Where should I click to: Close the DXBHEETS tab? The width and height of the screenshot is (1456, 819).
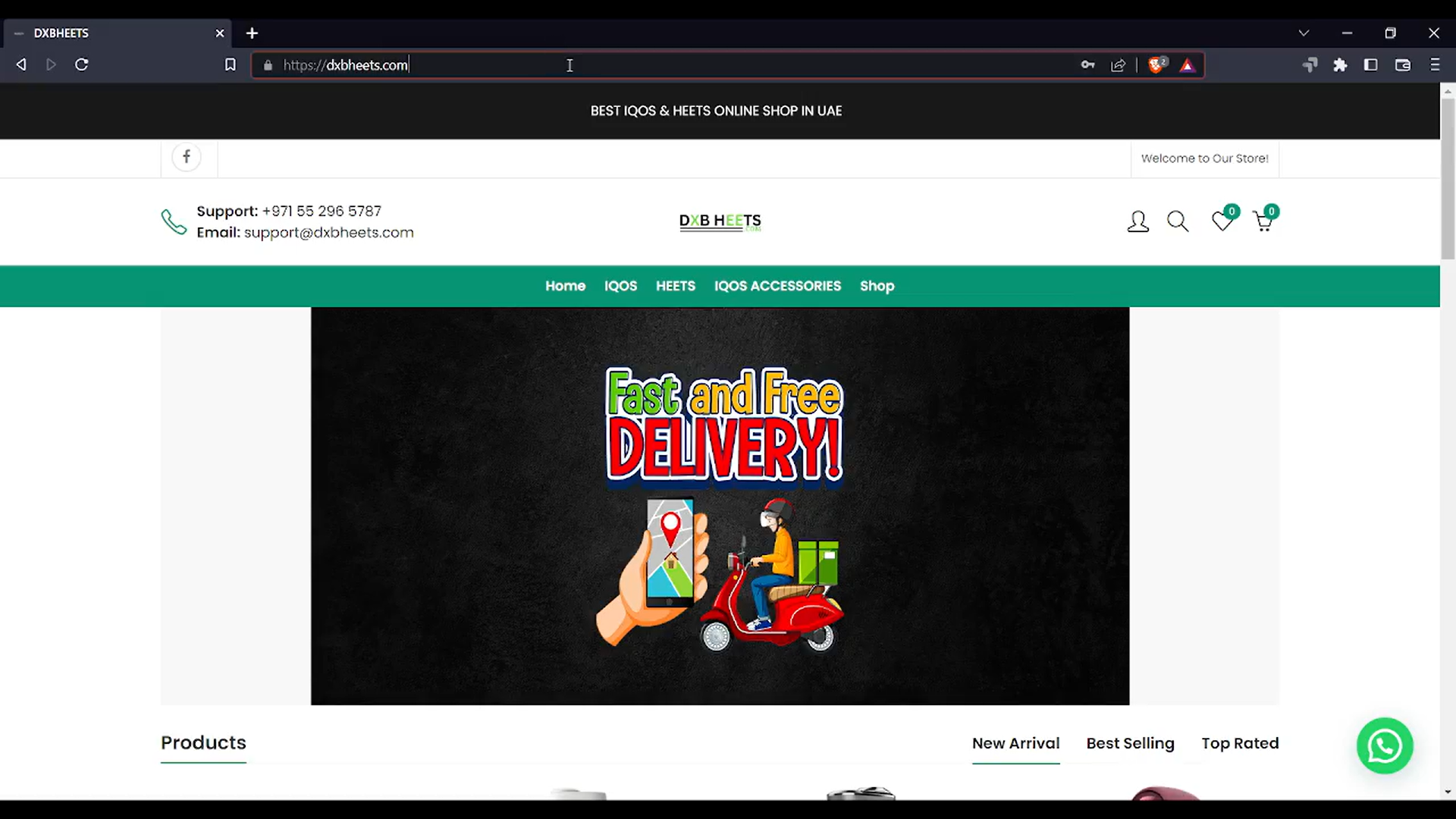[x=220, y=33]
